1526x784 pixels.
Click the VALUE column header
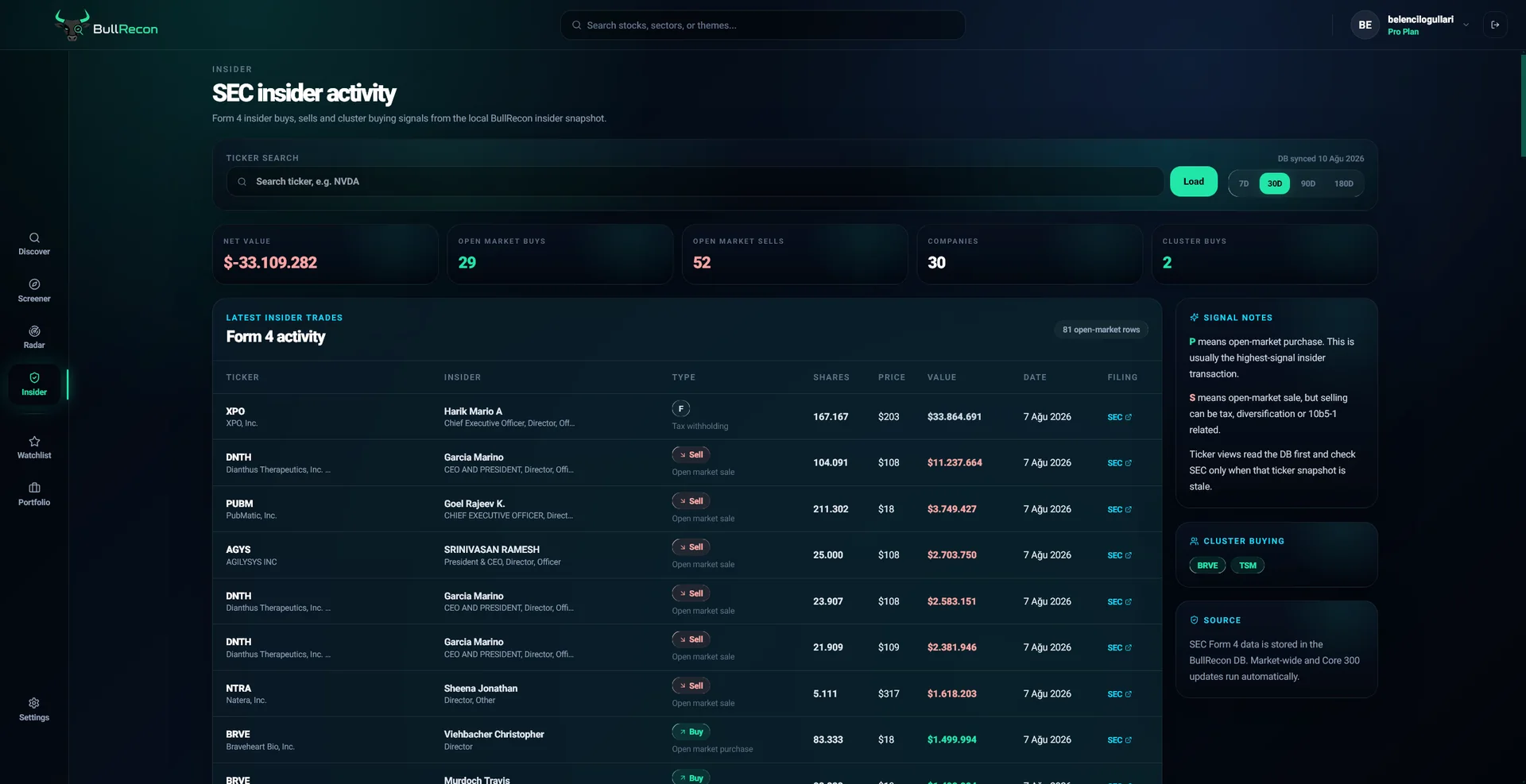[x=942, y=377]
